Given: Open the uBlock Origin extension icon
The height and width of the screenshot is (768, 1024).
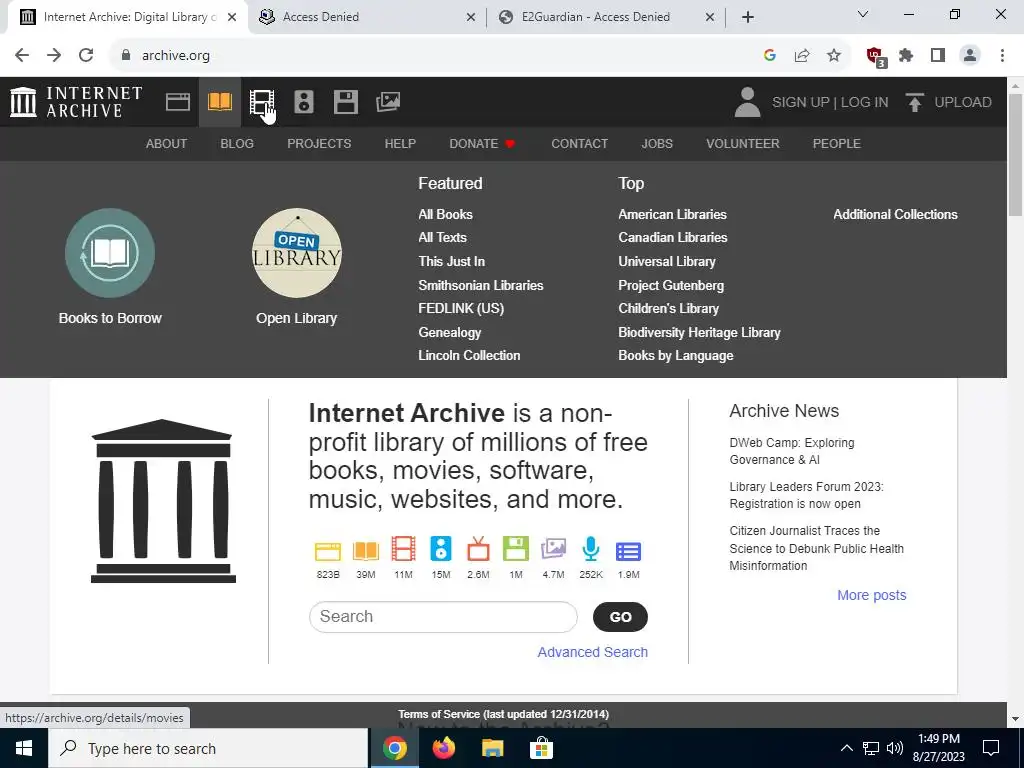Looking at the screenshot, I should click(x=875, y=56).
